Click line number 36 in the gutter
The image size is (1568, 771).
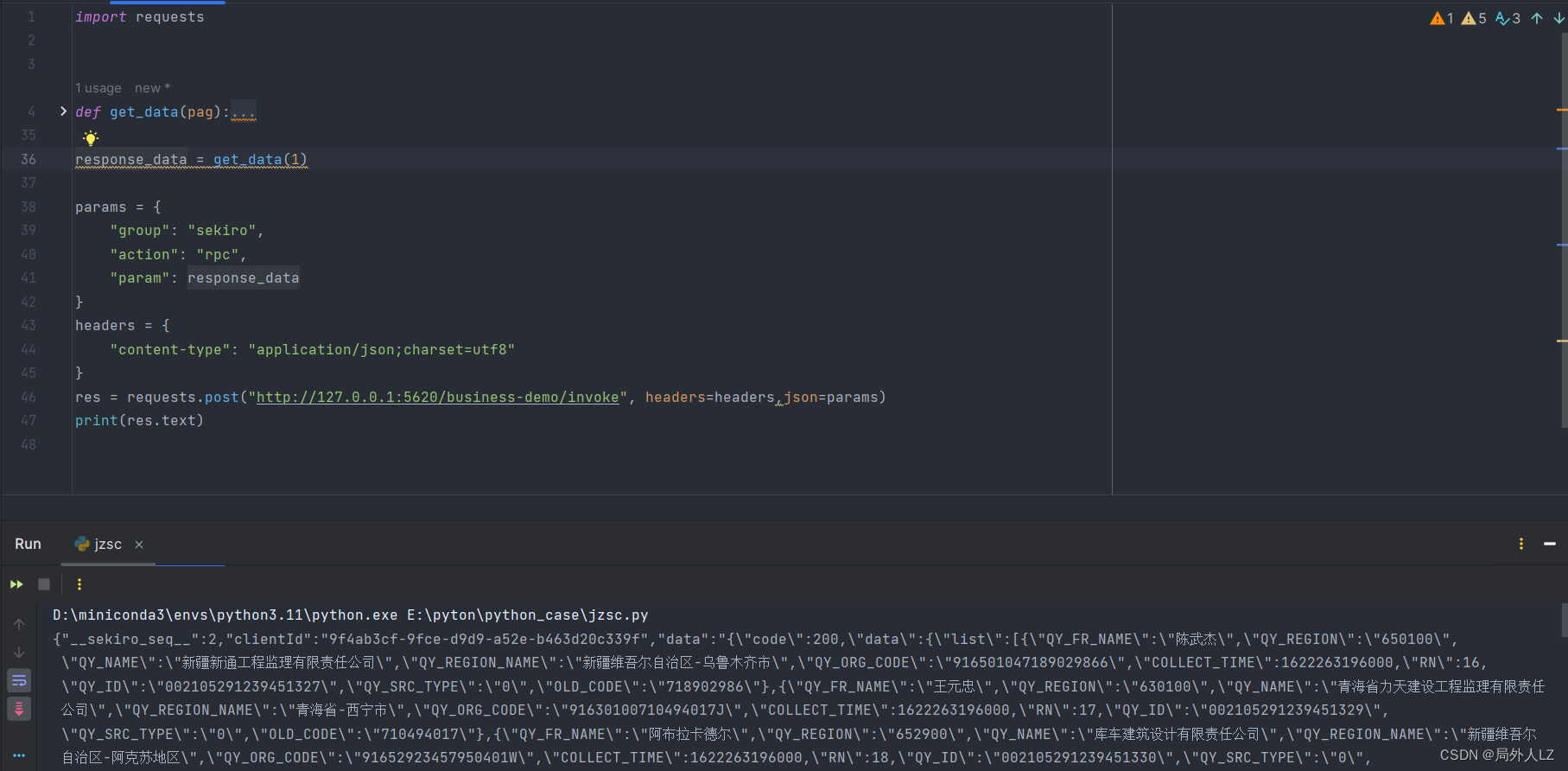(29, 159)
